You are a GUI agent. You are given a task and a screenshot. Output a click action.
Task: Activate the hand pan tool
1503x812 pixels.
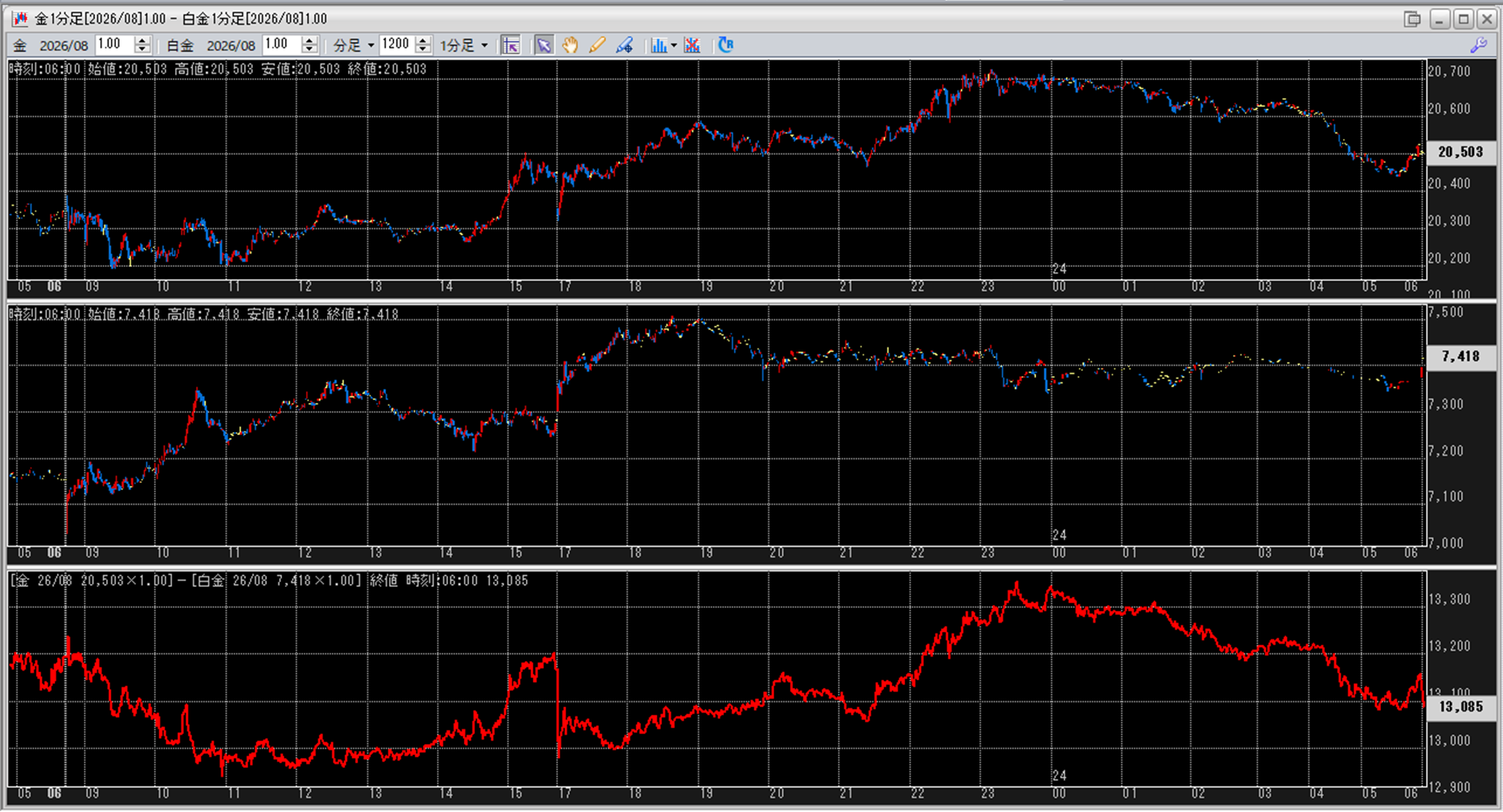(x=570, y=46)
